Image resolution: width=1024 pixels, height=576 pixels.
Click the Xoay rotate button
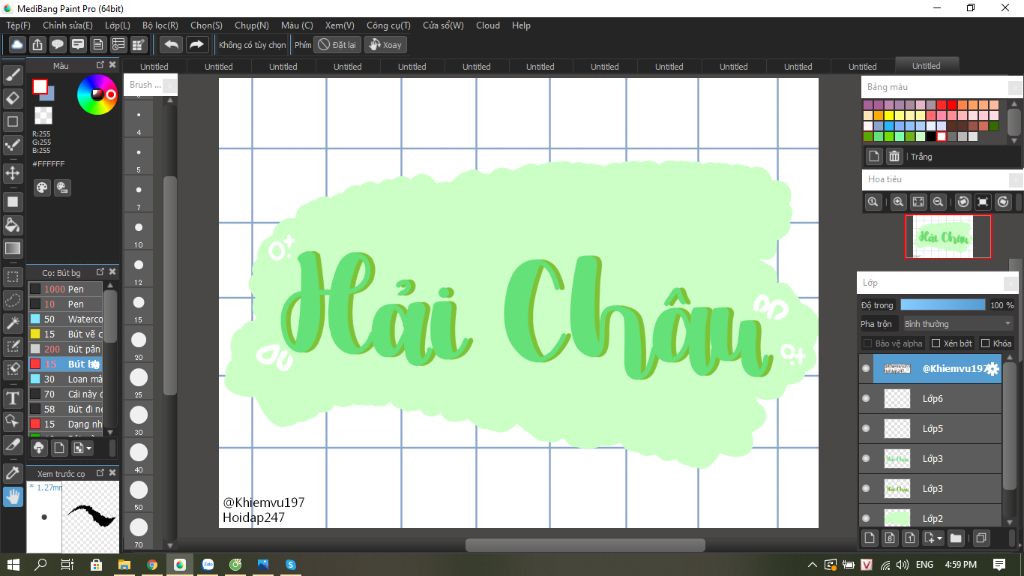(385, 44)
